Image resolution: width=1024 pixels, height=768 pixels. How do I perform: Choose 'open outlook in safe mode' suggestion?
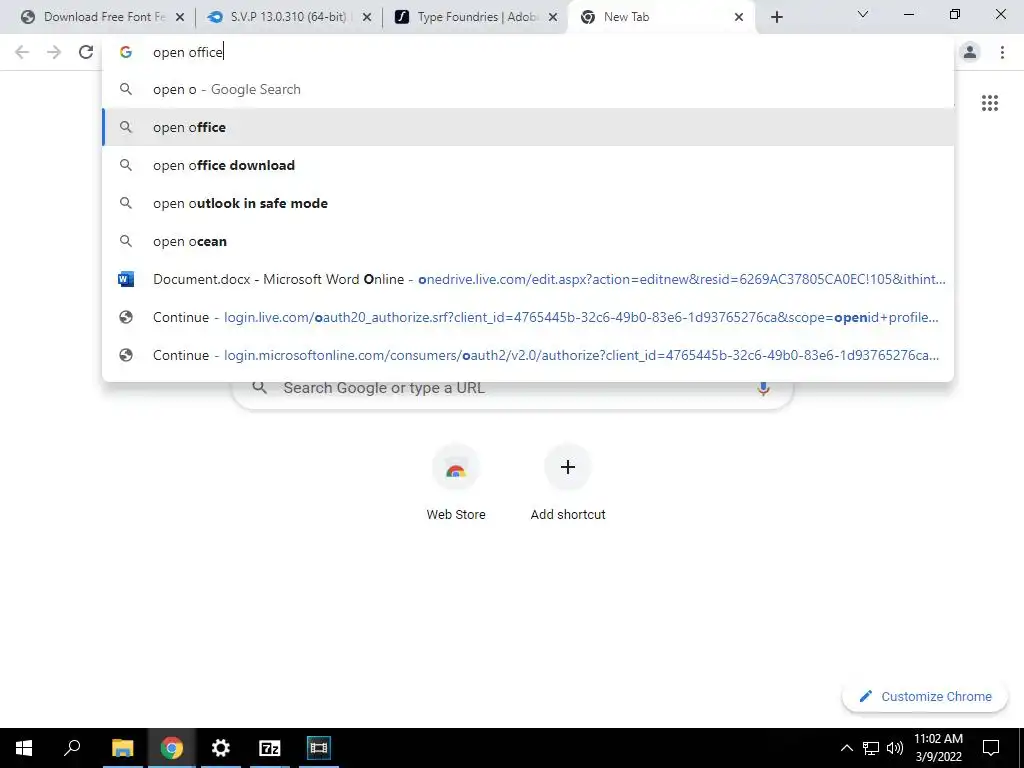coord(528,203)
